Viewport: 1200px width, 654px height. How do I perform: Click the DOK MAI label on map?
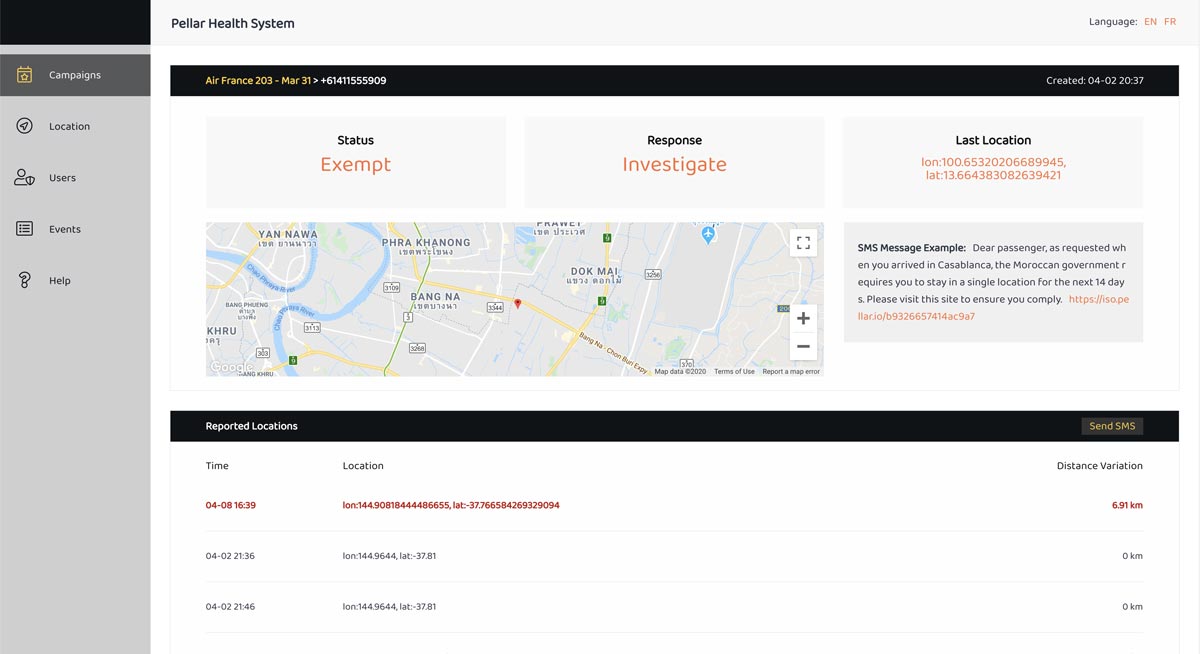pyautogui.click(x=594, y=271)
